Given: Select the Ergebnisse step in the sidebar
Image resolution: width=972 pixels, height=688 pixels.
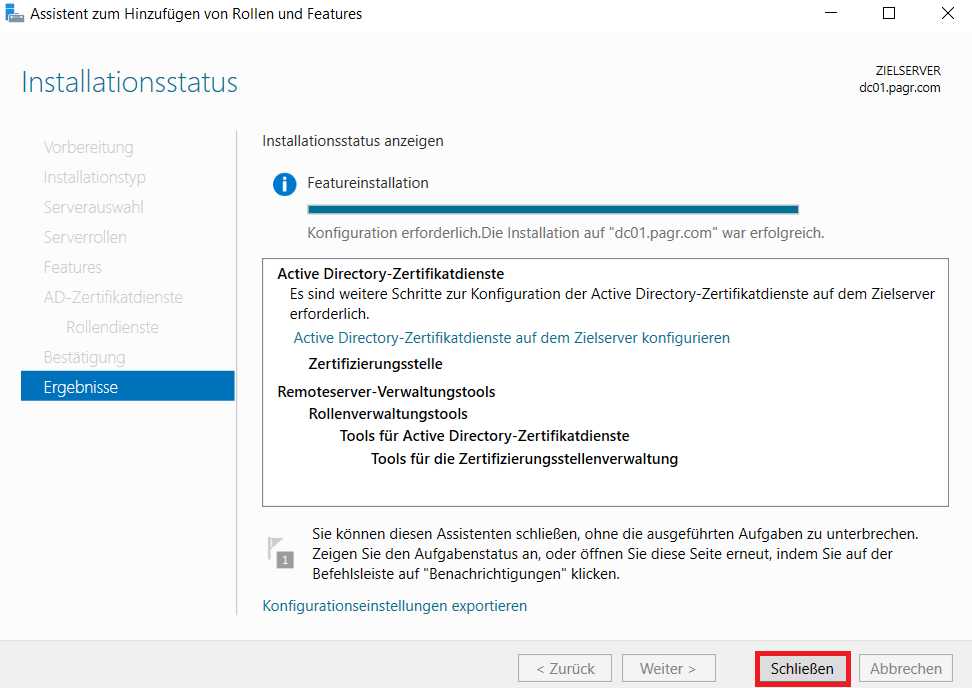Looking at the screenshot, I should (81, 387).
